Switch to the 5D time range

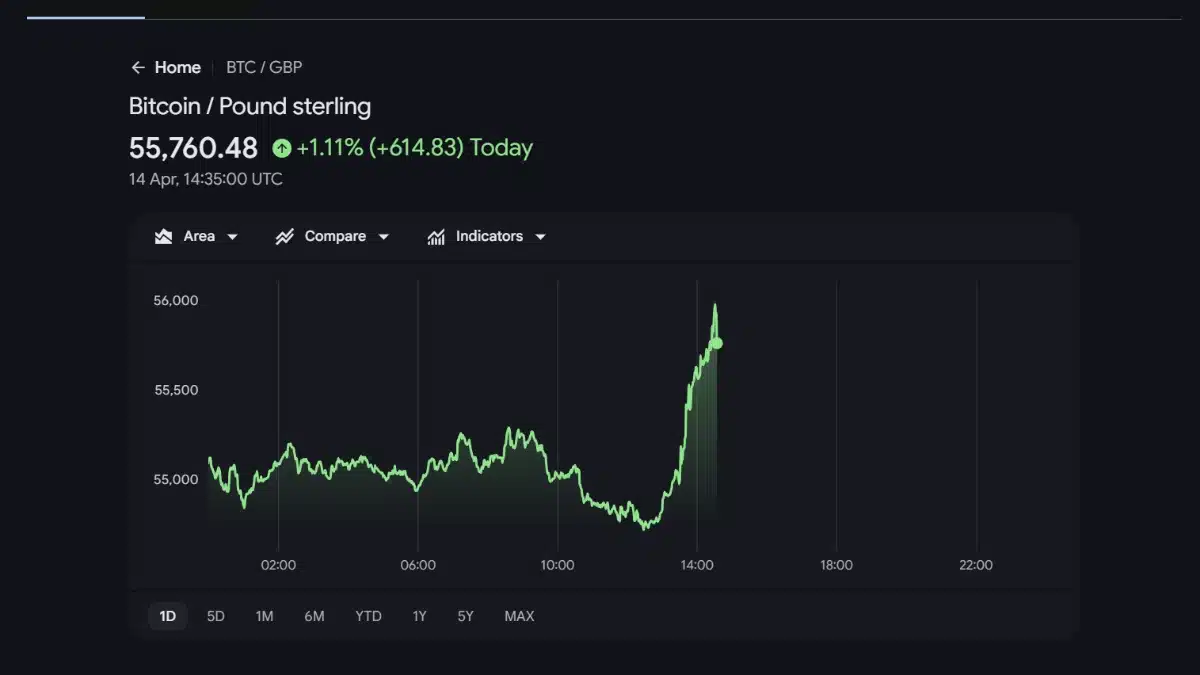point(215,616)
